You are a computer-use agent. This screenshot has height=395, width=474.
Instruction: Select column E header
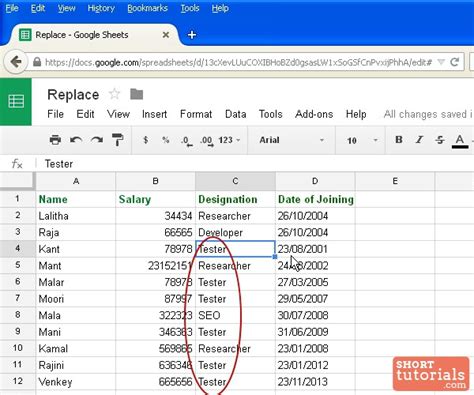click(x=395, y=181)
